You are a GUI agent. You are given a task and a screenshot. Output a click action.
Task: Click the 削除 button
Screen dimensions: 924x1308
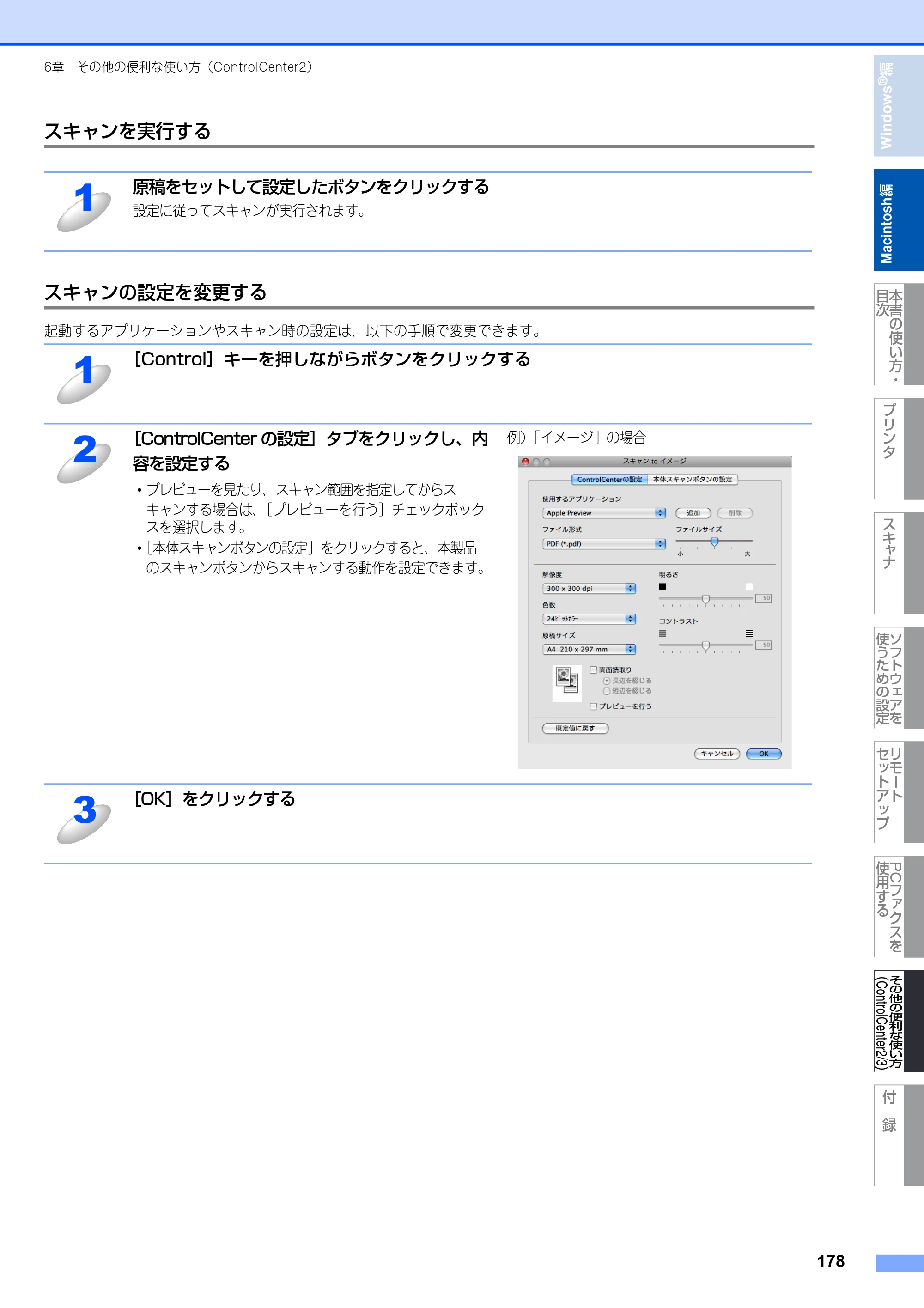[x=735, y=513]
